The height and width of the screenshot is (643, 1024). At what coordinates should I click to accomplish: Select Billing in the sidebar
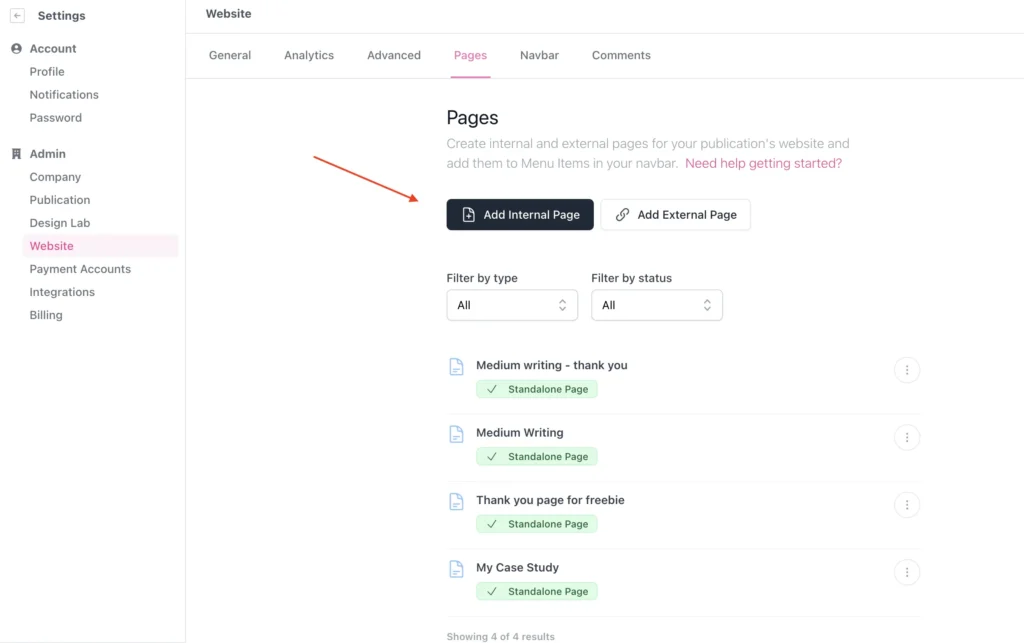tap(46, 314)
